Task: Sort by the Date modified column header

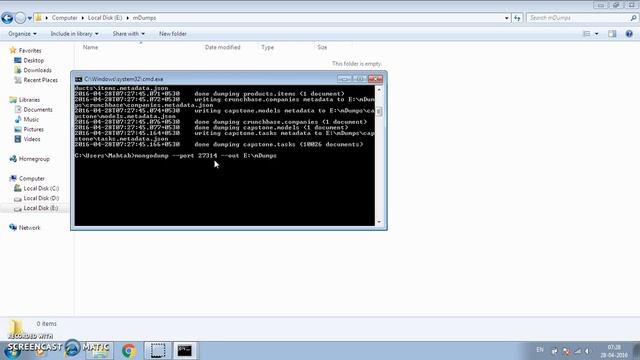Action: tap(222, 47)
